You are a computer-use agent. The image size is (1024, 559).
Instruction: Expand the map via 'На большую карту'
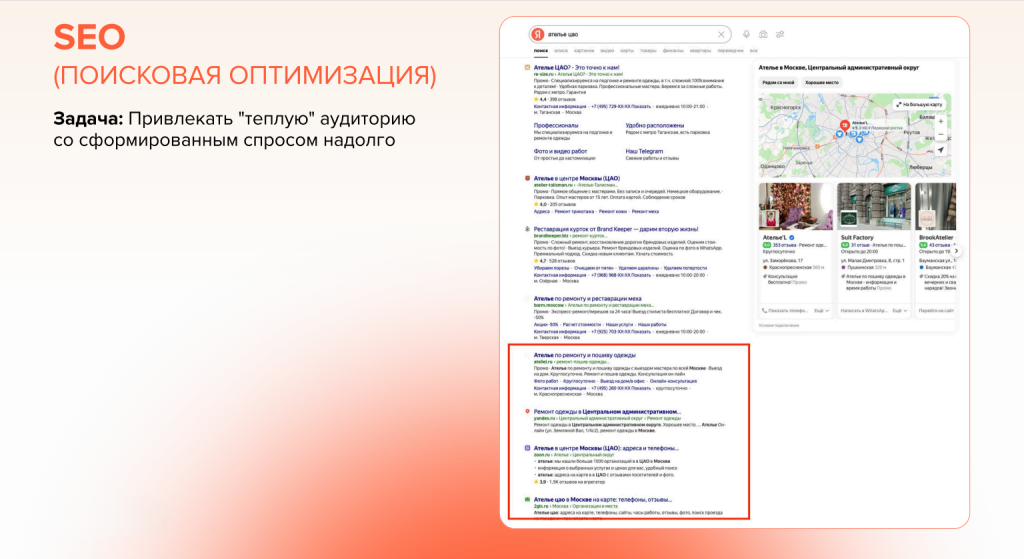919,104
